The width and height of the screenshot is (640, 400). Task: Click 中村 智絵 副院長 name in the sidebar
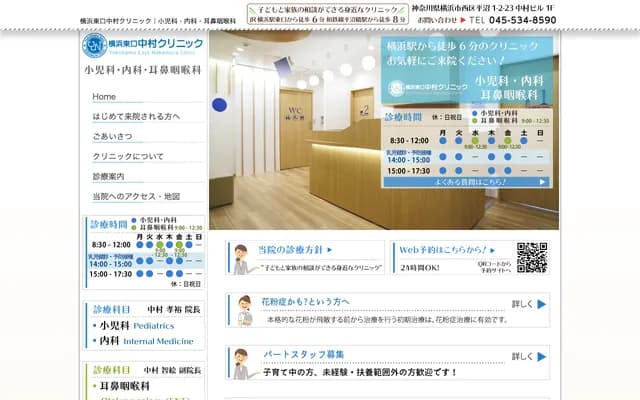click(x=173, y=371)
